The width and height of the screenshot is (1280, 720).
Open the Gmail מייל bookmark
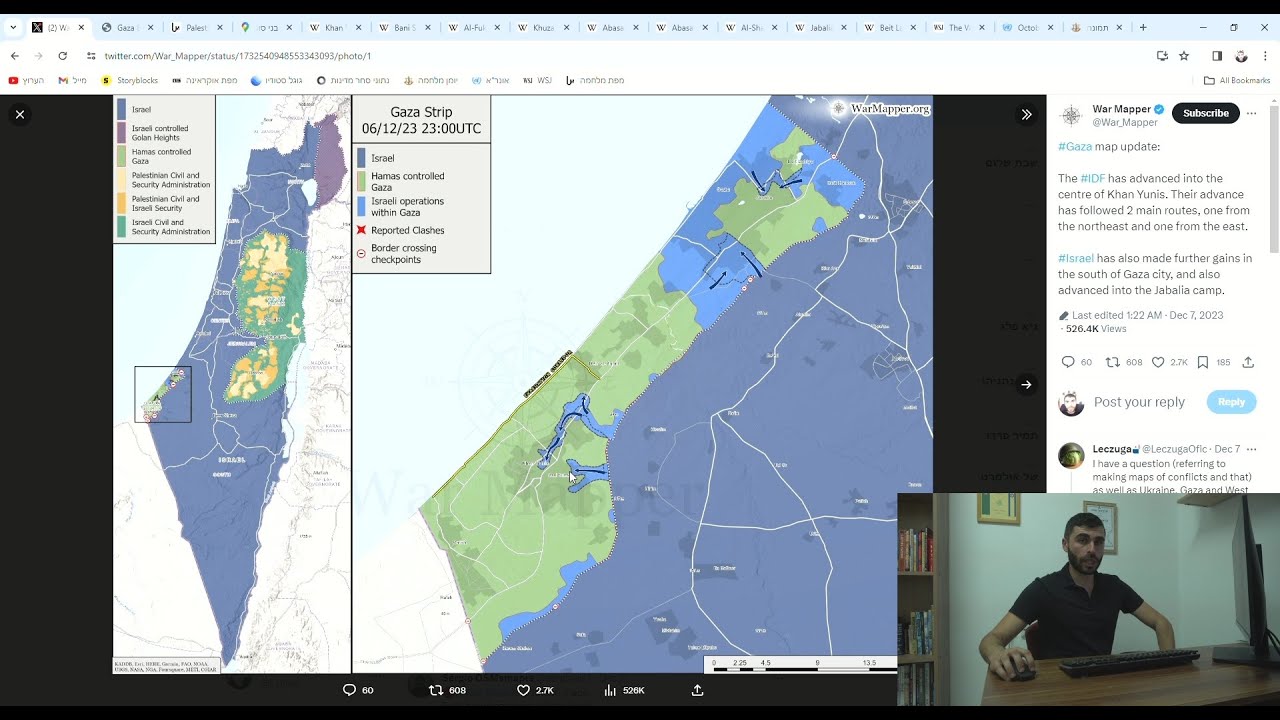(72, 80)
